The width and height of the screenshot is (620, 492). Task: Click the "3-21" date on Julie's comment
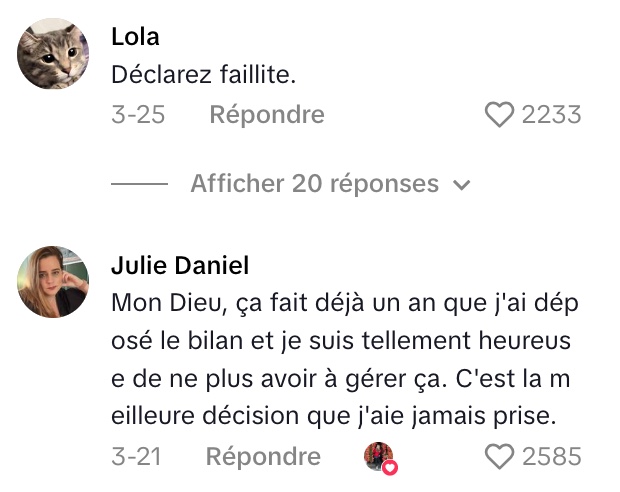click(x=136, y=457)
